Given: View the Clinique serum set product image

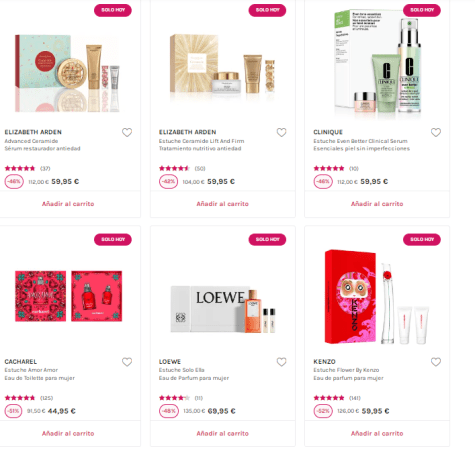Looking at the screenshot, I should [x=378, y=64].
